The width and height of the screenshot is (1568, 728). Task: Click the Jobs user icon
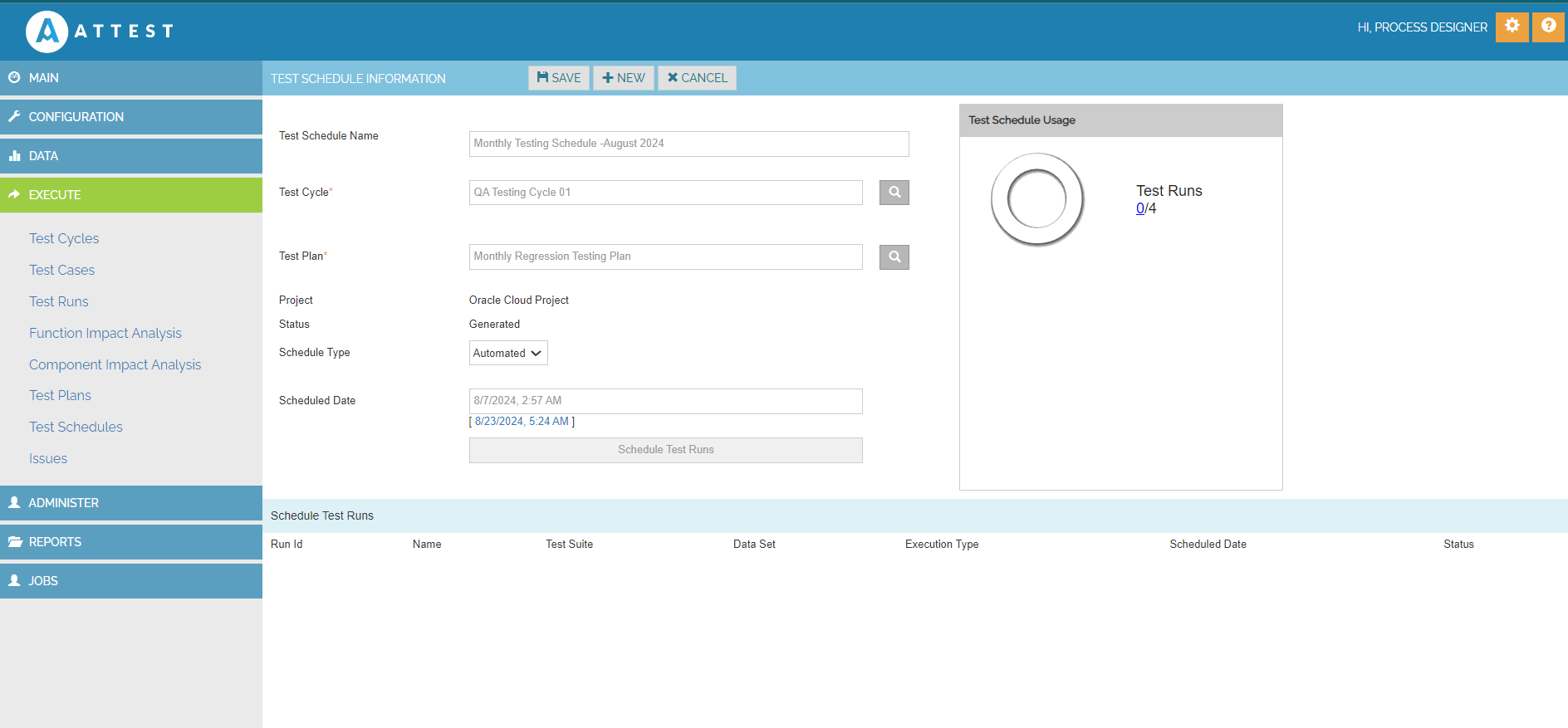click(14, 580)
